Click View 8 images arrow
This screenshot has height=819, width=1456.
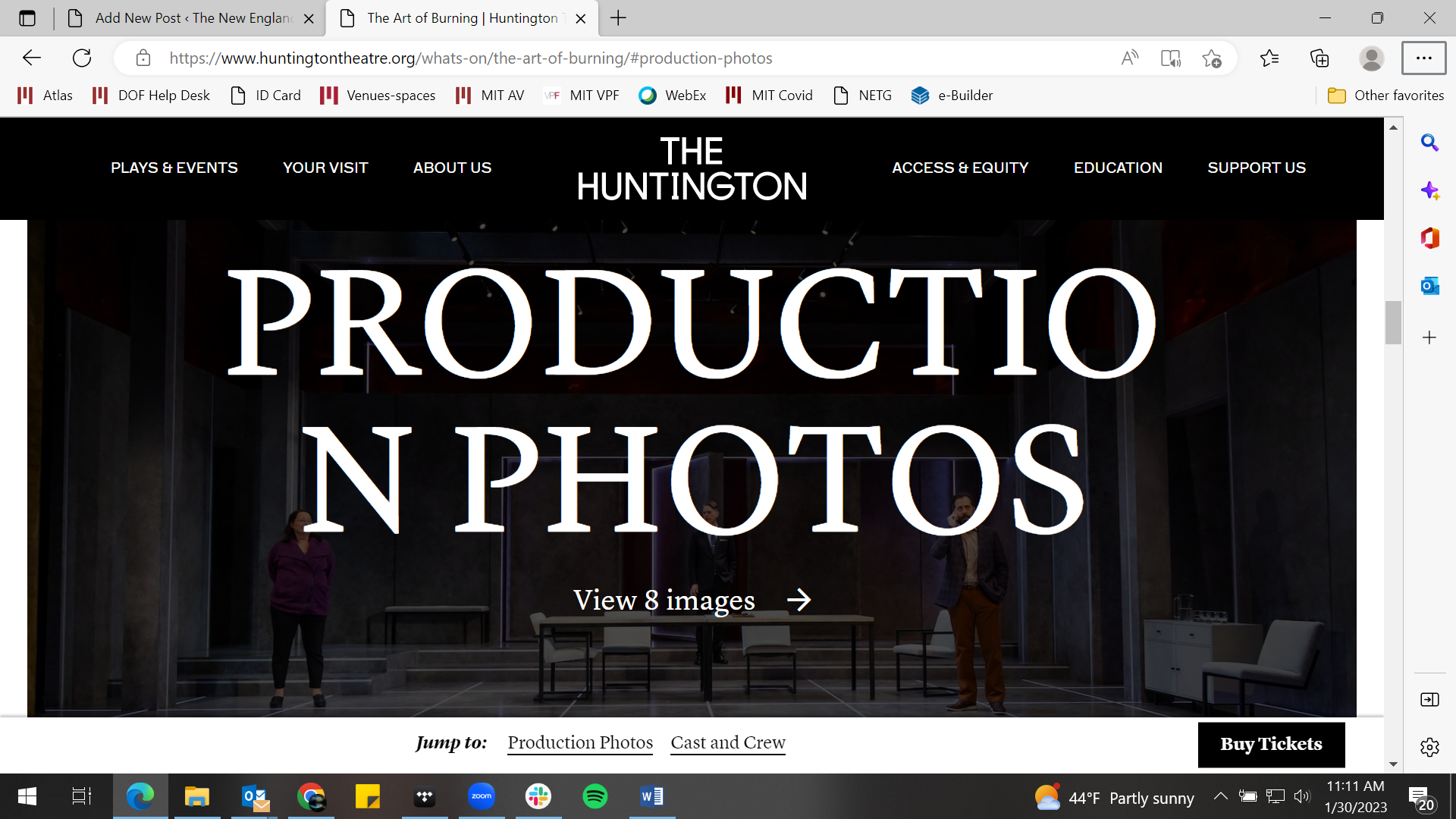tap(799, 601)
